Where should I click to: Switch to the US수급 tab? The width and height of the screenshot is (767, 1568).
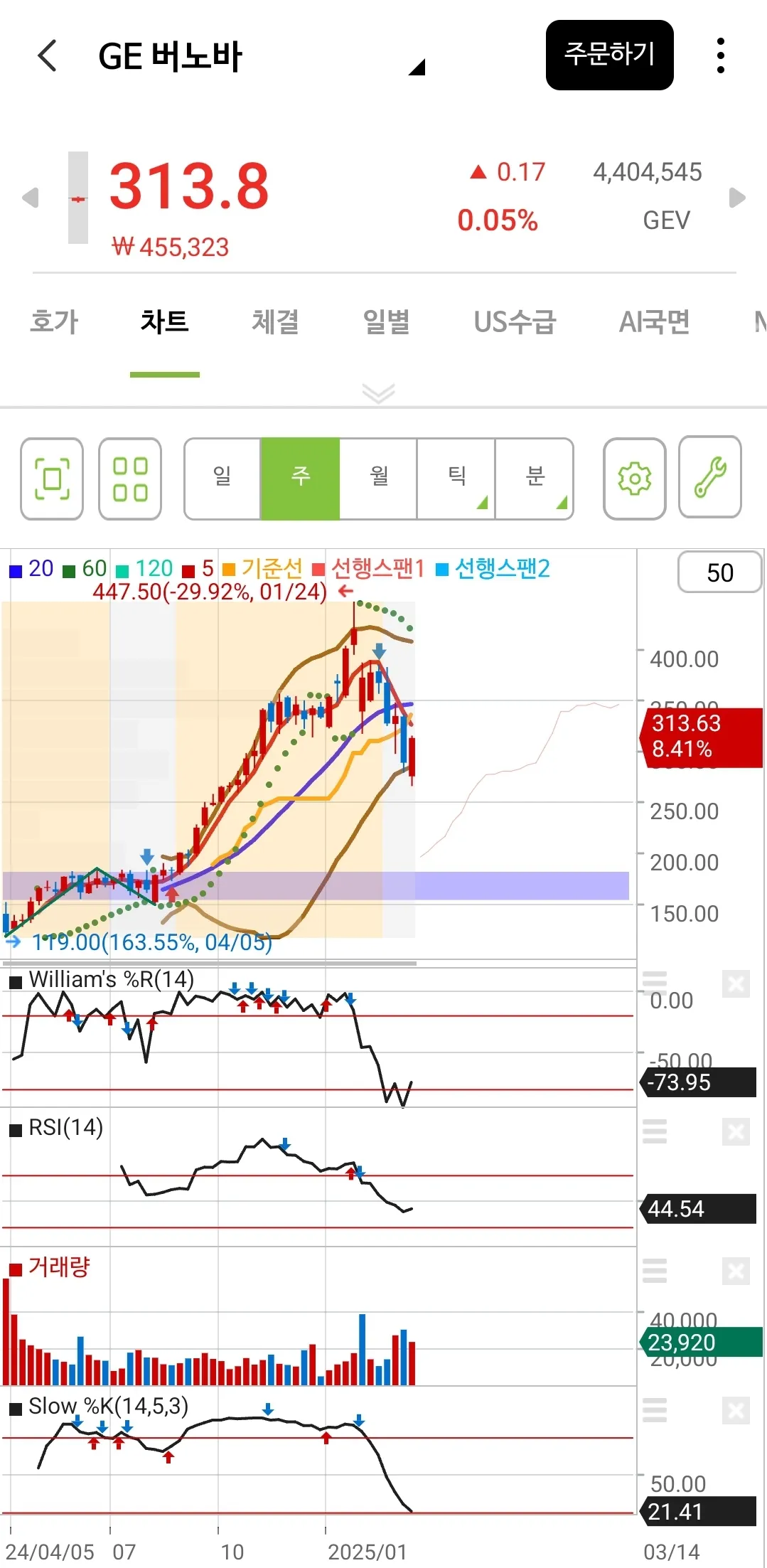[515, 321]
